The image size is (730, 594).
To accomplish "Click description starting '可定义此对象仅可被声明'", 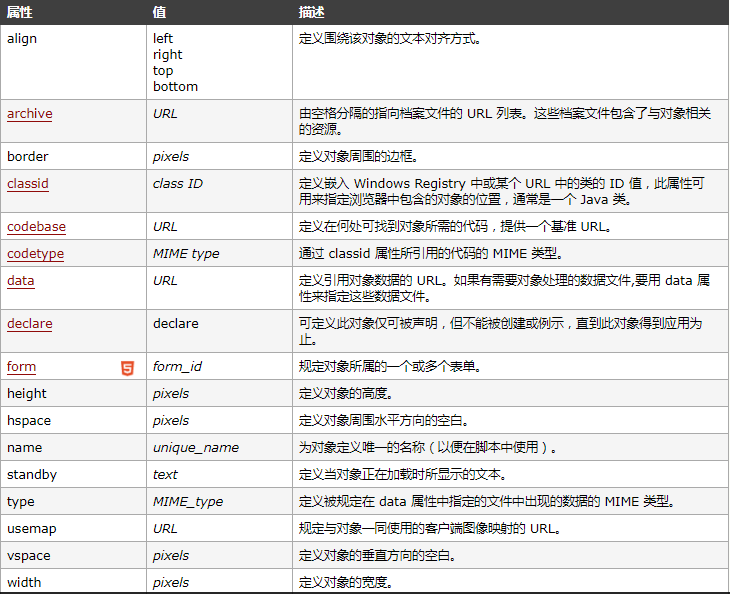I will point(500,331).
